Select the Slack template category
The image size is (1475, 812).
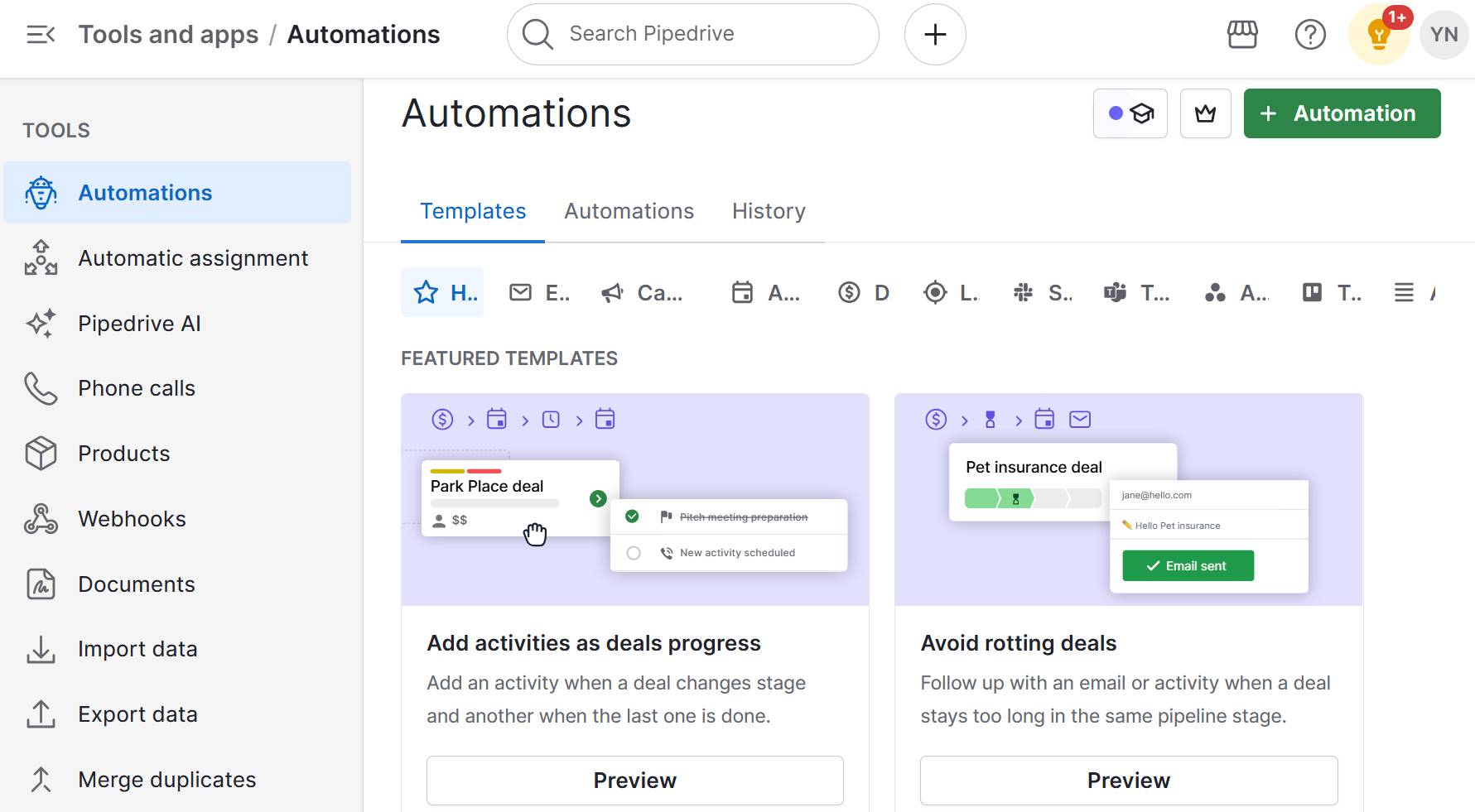(x=1043, y=292)
